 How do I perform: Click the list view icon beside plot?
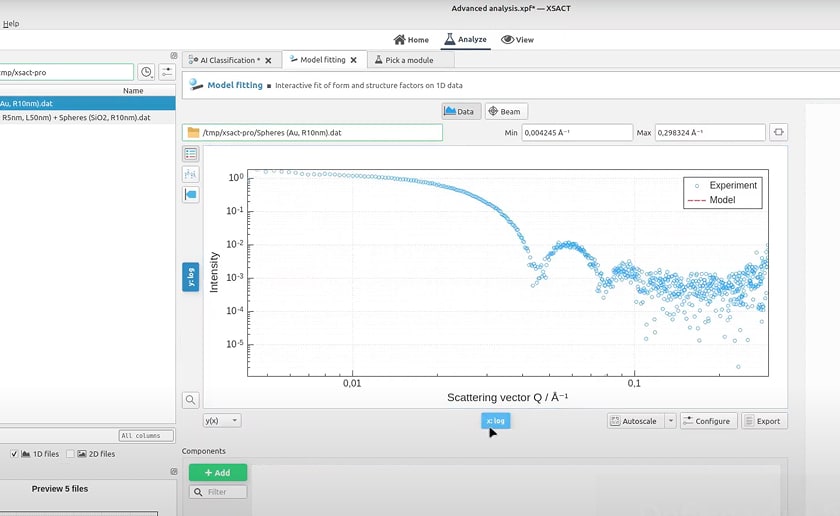pos(191,154)
